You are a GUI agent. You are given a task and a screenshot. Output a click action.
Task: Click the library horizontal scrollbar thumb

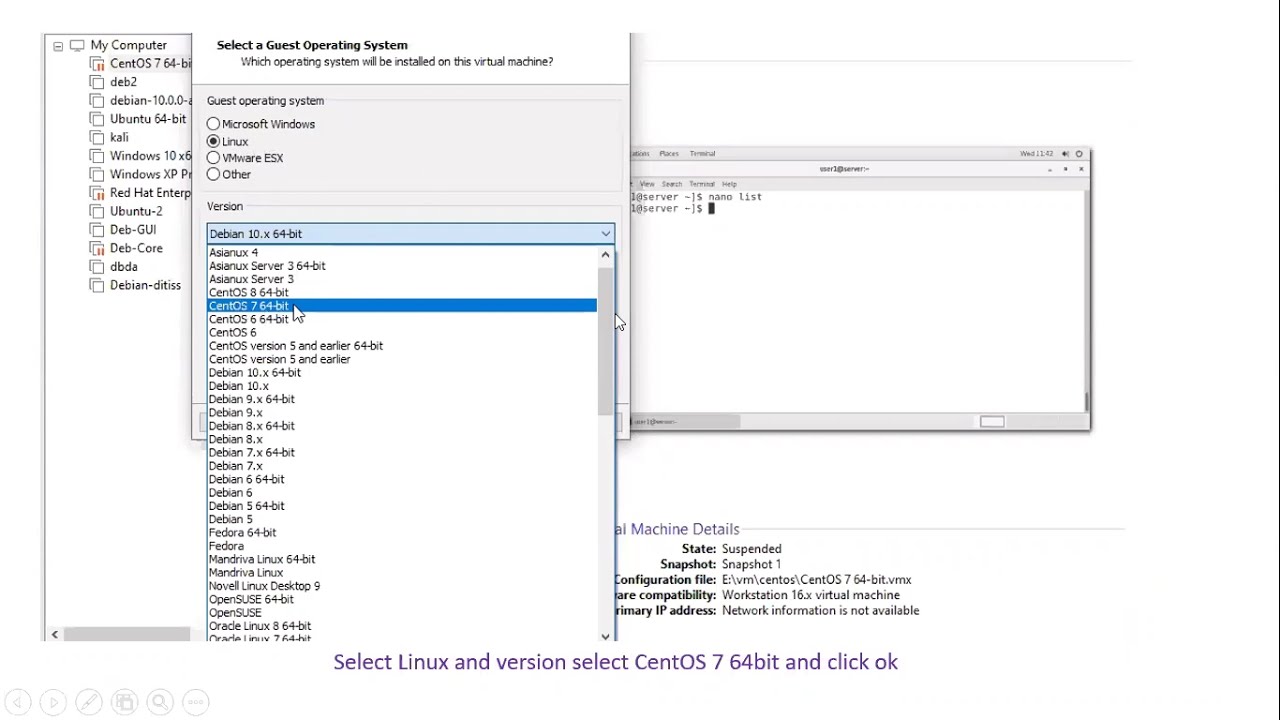click(127, 634)
